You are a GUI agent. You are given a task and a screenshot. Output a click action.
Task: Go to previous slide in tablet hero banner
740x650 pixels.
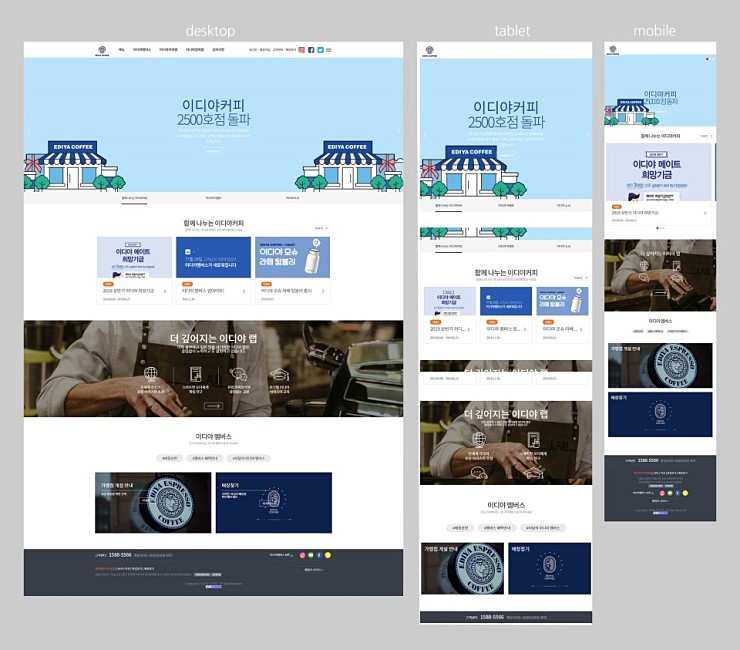click(425, 135)
